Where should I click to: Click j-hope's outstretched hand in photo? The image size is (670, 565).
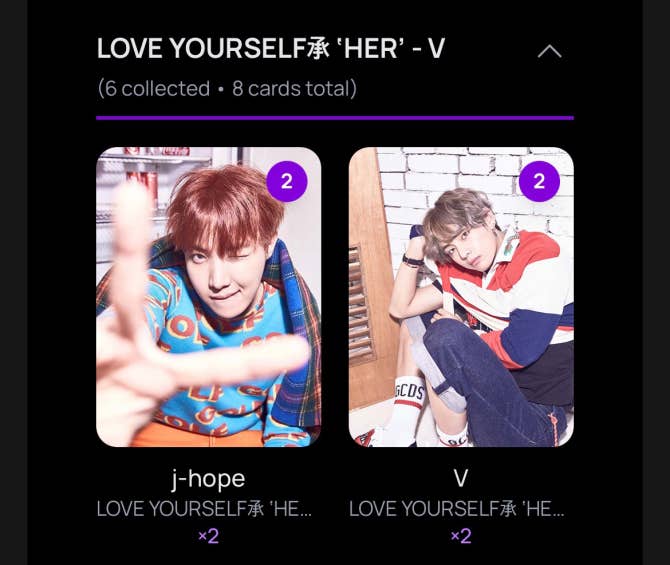point(171,342)
